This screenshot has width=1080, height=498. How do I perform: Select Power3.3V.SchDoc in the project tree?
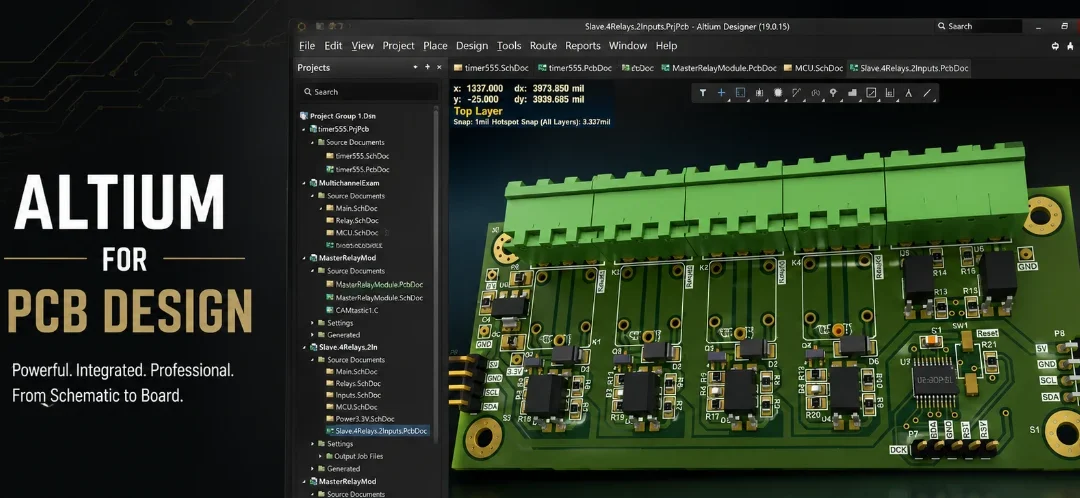[365, 419]
